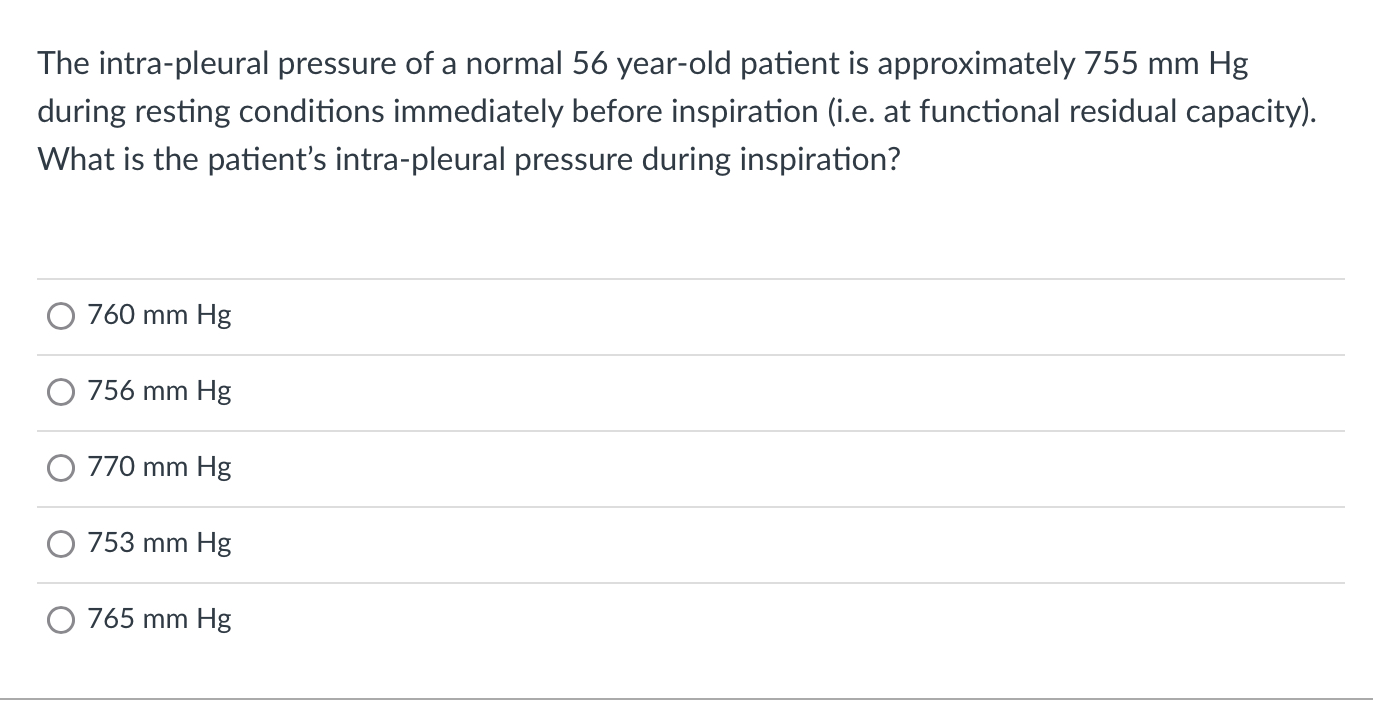Viewport: 1373px width, 704px height.
Task: Click the 770 mm Hg answer label
Action: [x=158, y=467]
